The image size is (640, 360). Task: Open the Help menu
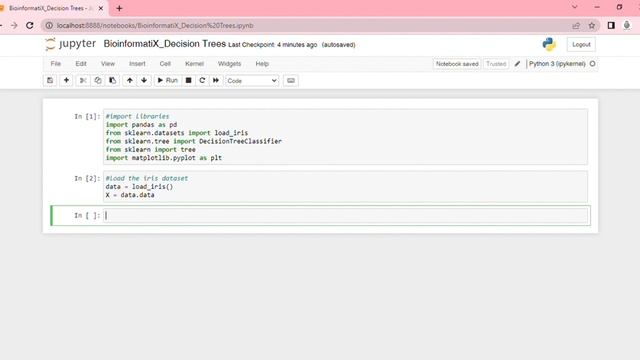pos(262,64)
